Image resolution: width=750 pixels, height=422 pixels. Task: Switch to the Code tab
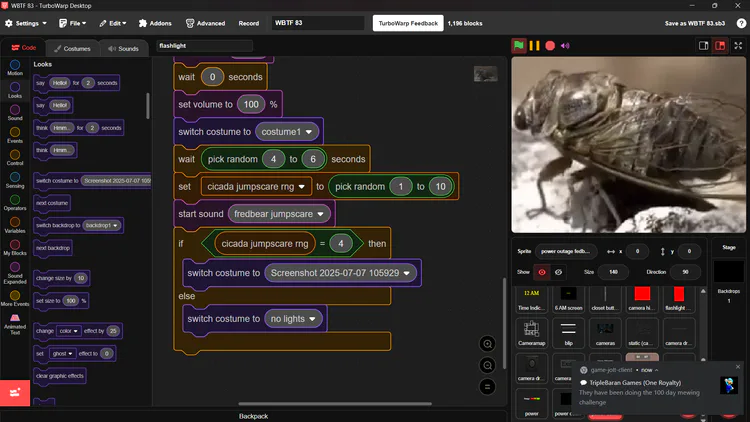(23, 48)
